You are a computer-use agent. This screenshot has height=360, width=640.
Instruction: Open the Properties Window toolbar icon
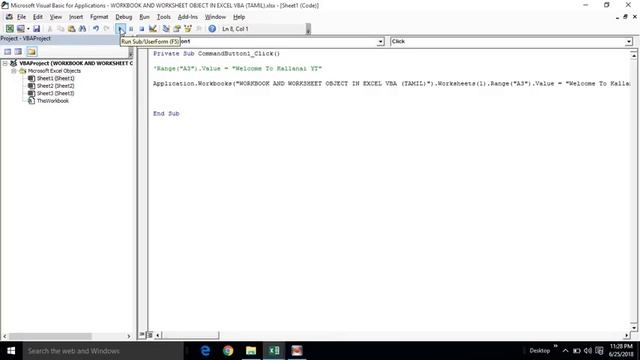[177, 29]
